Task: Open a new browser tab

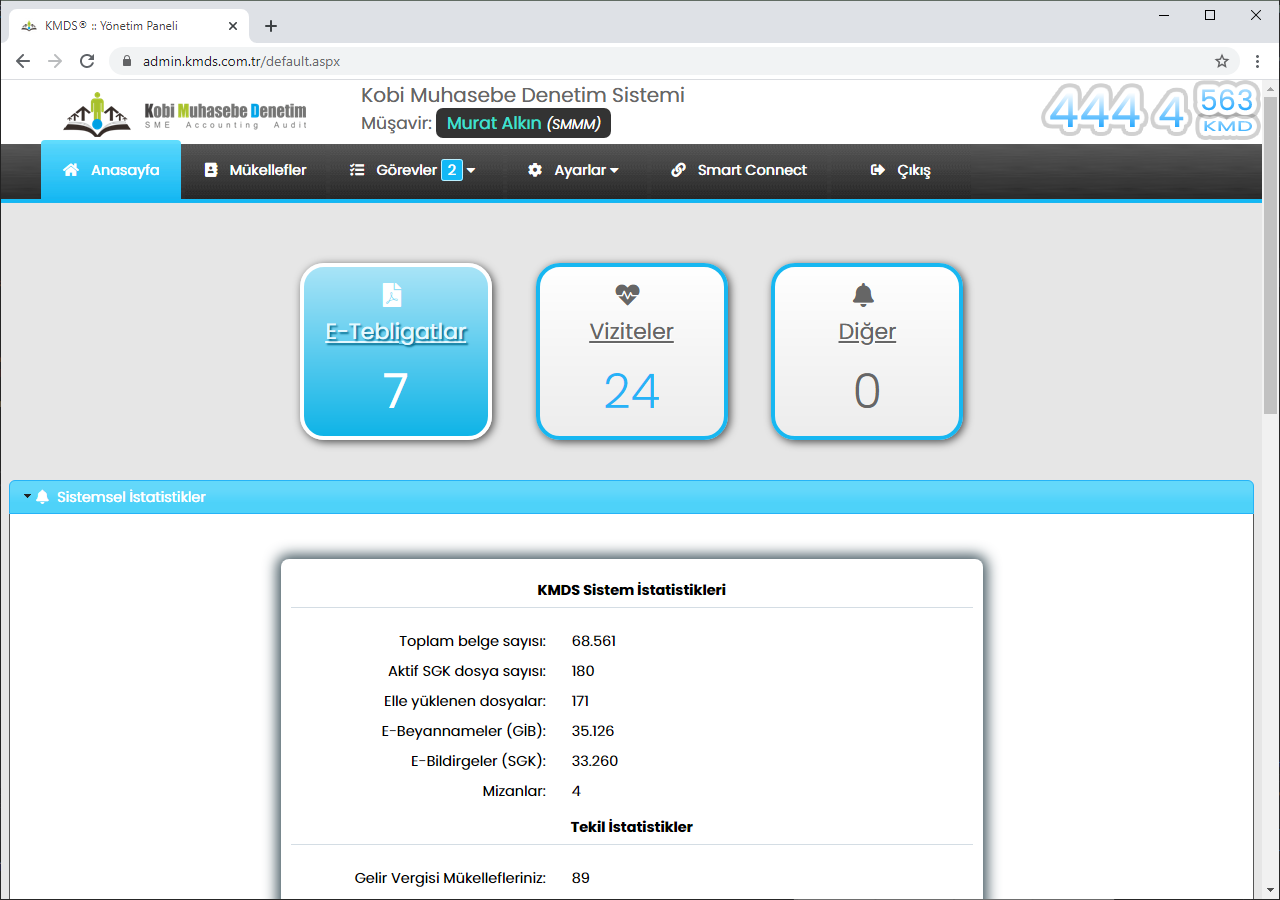Action: click(271, 26)
